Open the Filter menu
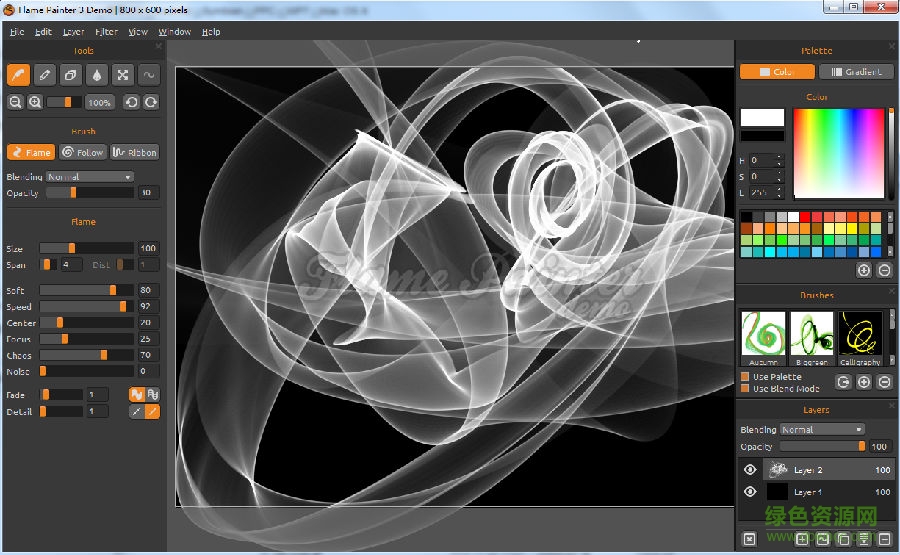 [106, 32]
